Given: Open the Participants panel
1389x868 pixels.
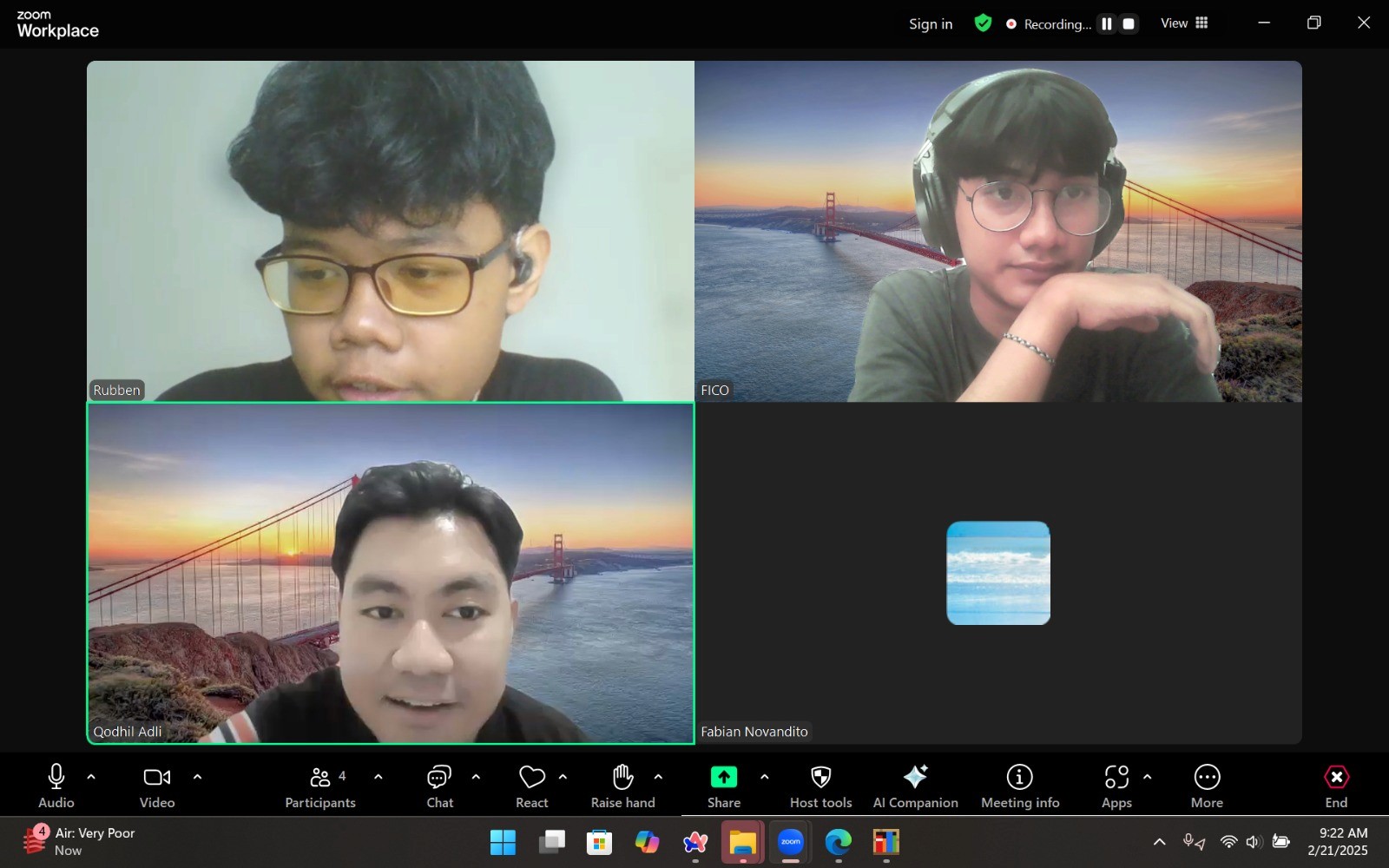Looking at the screenshot, I should pos(320,786).
